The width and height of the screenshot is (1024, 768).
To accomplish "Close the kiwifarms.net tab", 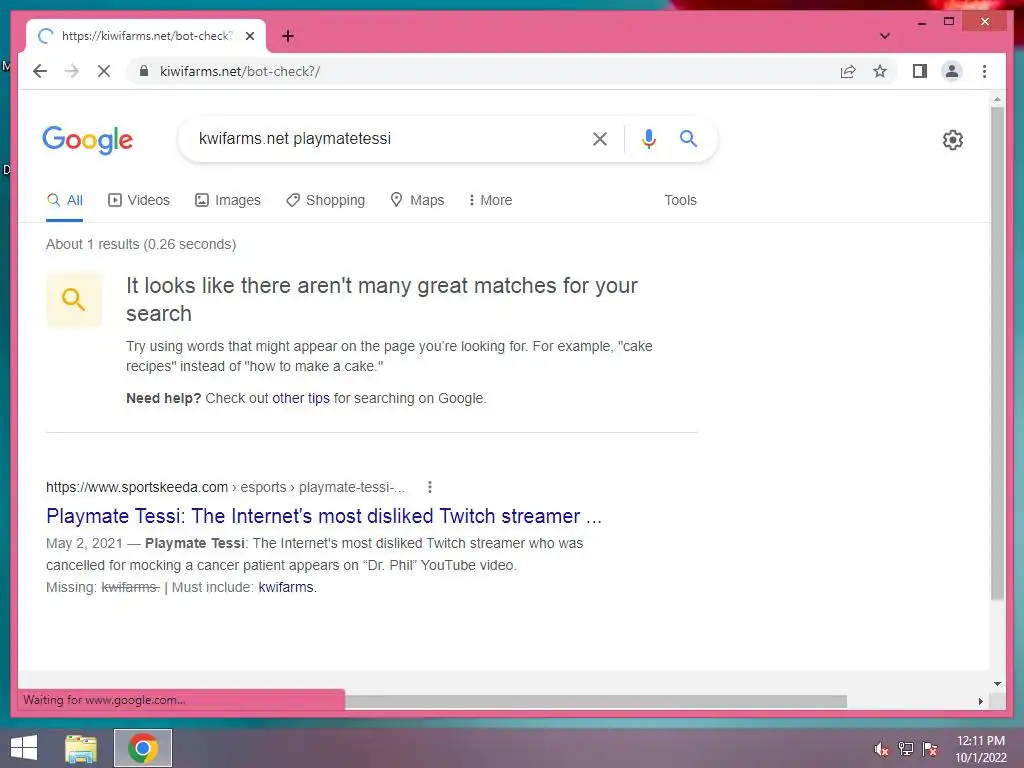I will 249,36.
